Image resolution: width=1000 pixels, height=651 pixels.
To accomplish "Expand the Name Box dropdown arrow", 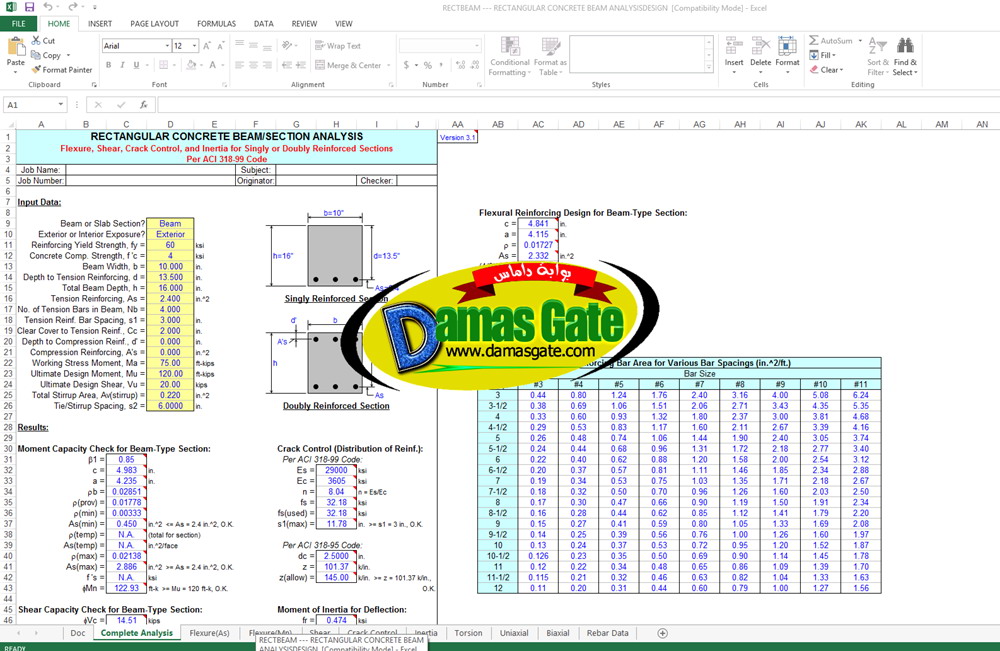I will pos(61,105).
